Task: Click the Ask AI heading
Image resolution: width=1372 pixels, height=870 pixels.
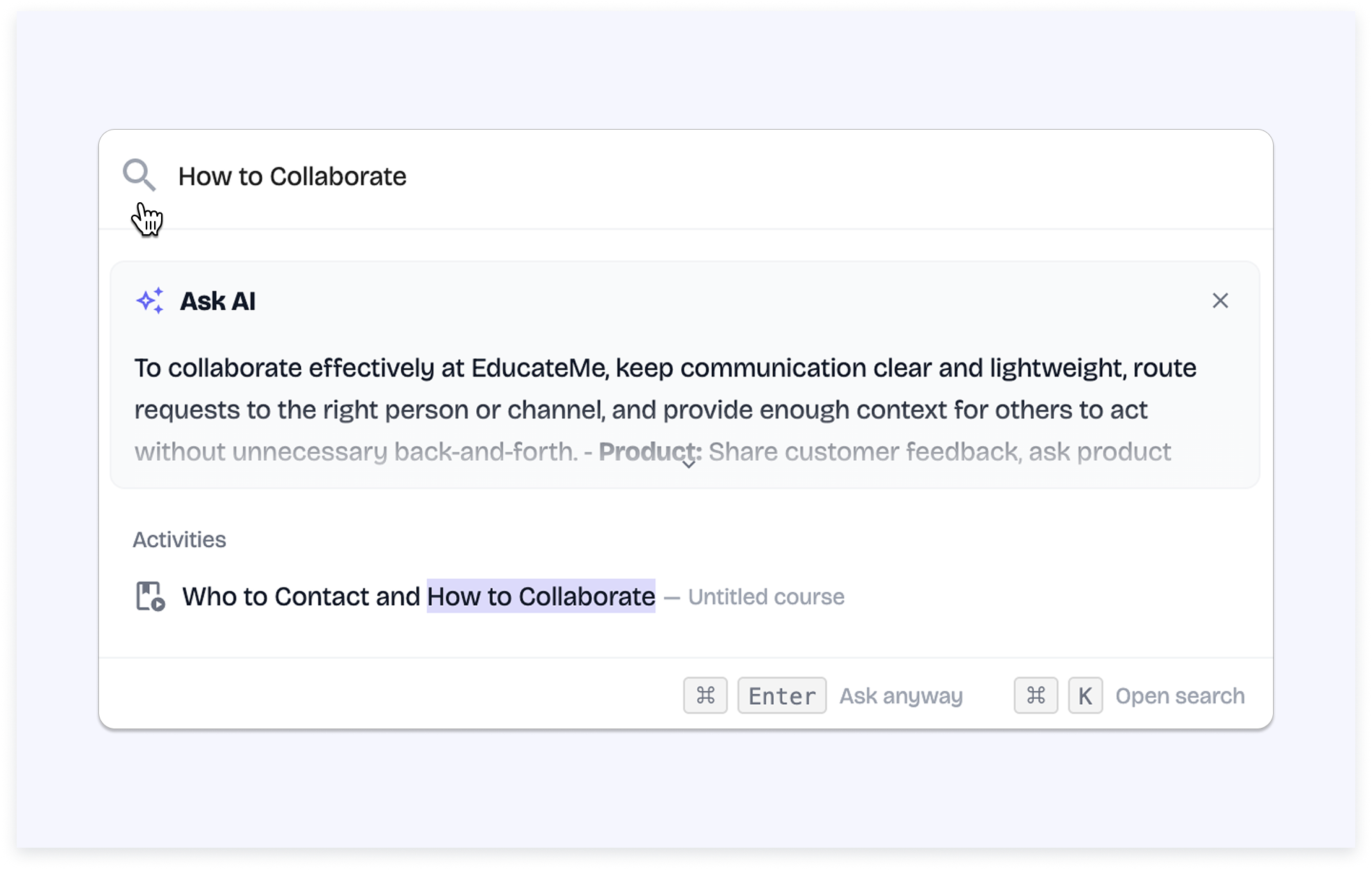Action: (218, 301)
